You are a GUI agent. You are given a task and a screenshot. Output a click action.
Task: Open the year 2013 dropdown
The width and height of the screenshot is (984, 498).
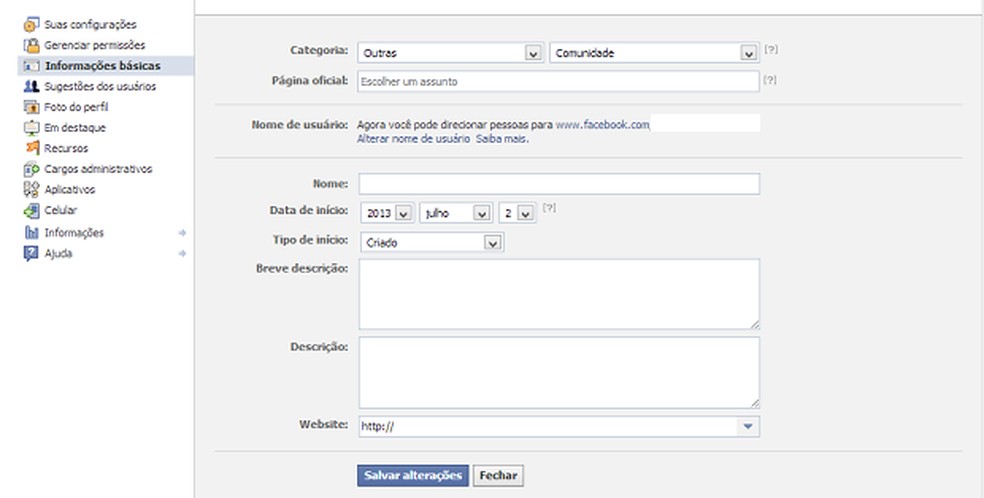point(387,213)
